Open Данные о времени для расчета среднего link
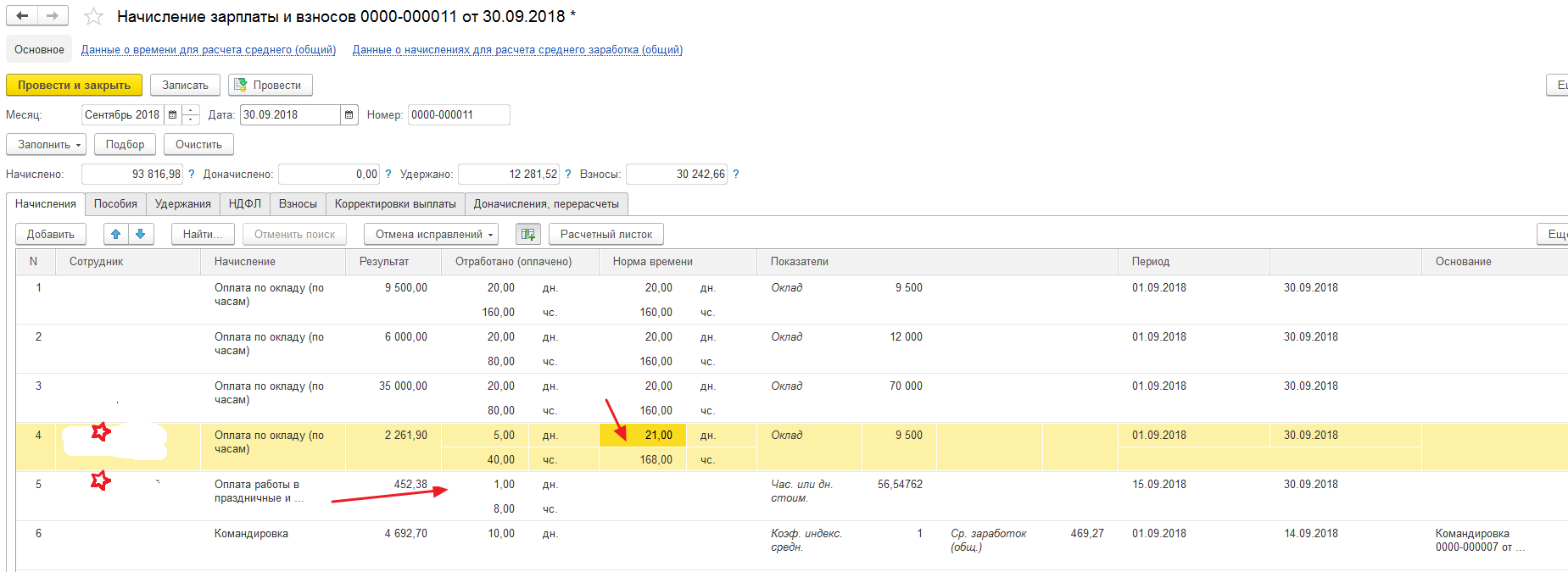Viewport: 1568px width, 572px height. (209, 50)
